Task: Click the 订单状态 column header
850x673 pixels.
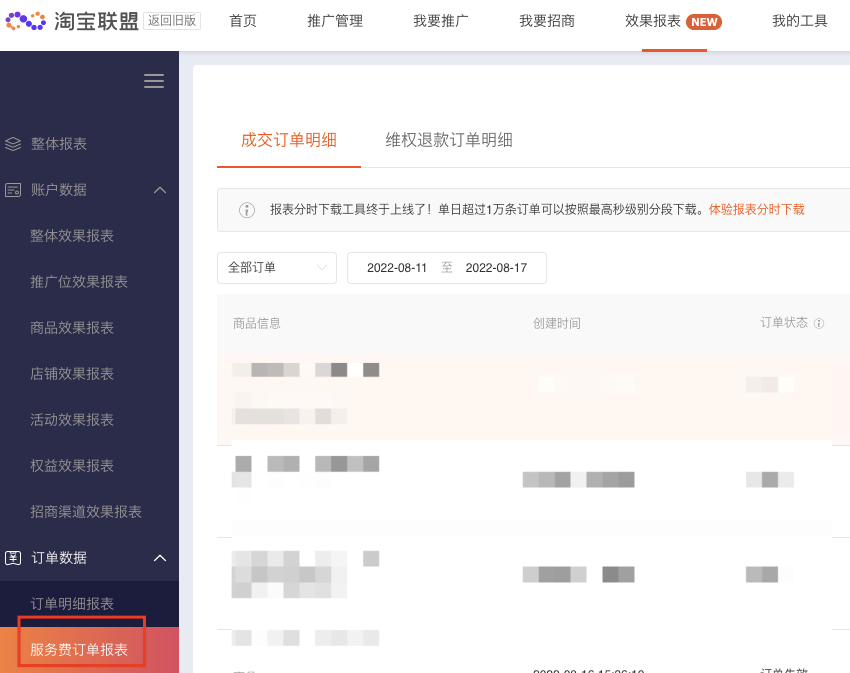Action: [784, 323]
